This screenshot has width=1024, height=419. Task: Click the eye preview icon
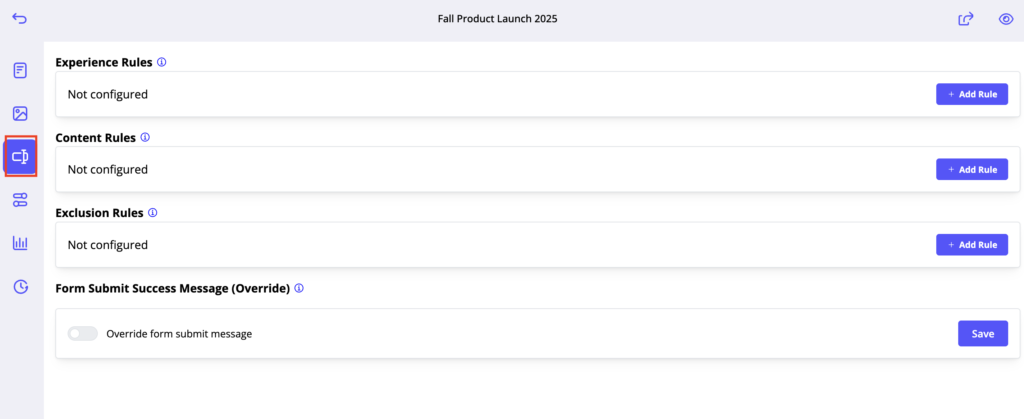tap(1007, 19)
